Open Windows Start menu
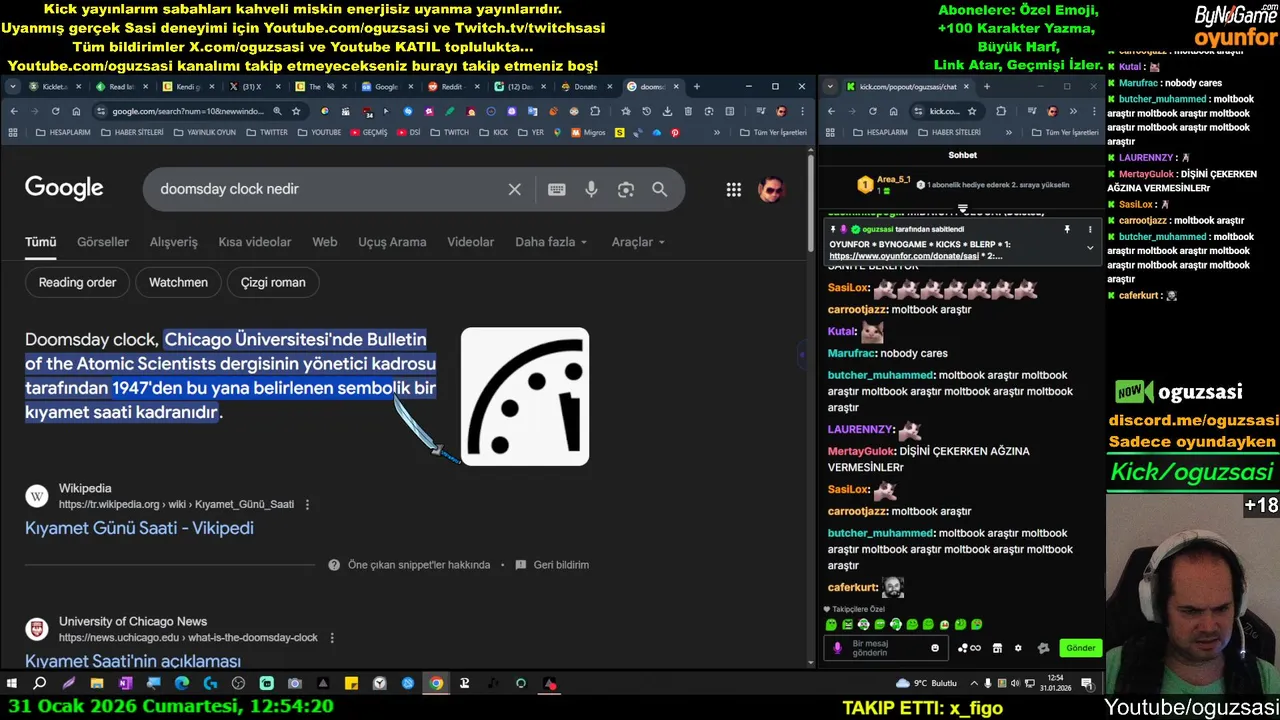The width and height of the screenshot is (1280, 720). 11,684
